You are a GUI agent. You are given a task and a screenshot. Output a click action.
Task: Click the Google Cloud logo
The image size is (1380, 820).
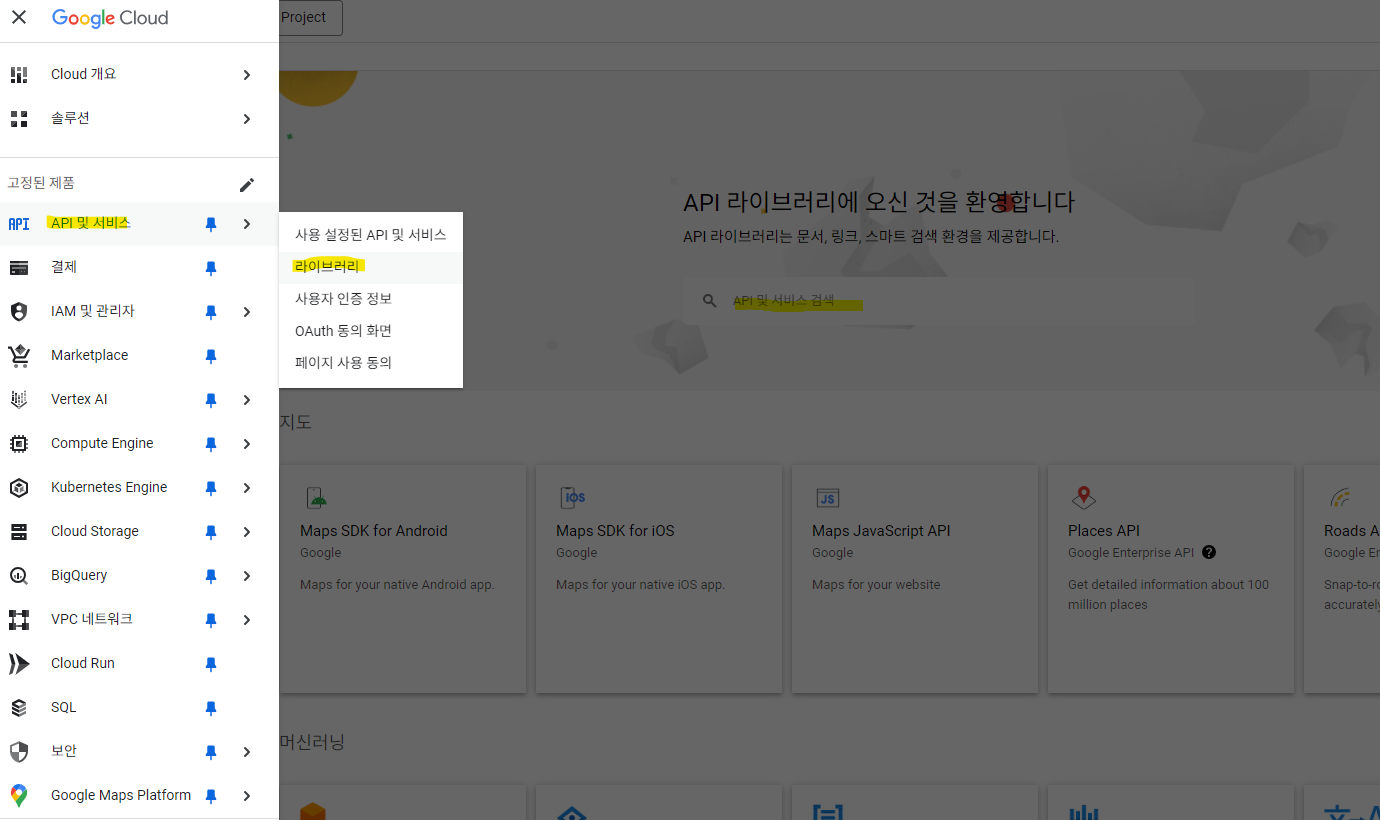tap(110, 18)
